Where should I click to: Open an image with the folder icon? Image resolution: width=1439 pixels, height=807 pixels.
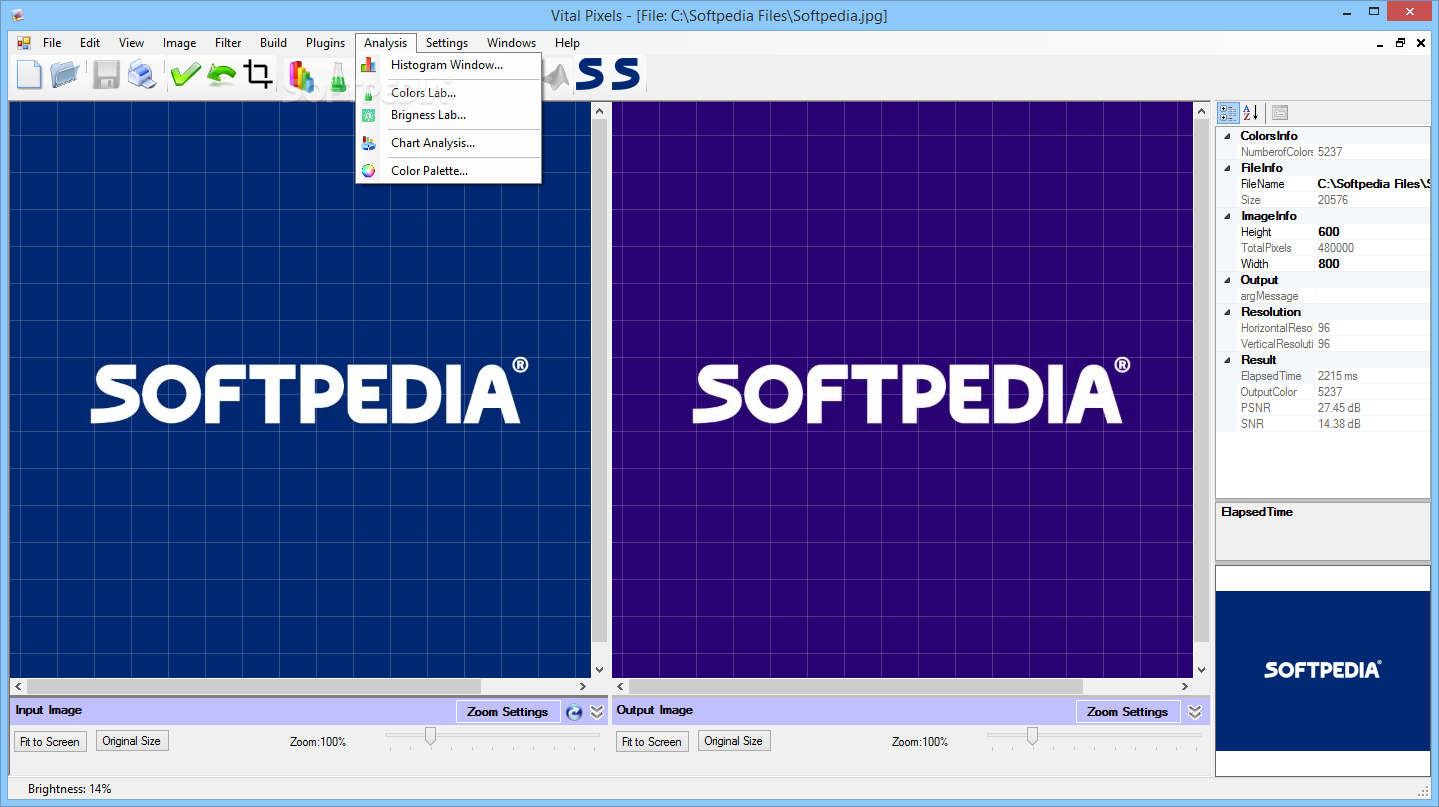coord(66,74)
